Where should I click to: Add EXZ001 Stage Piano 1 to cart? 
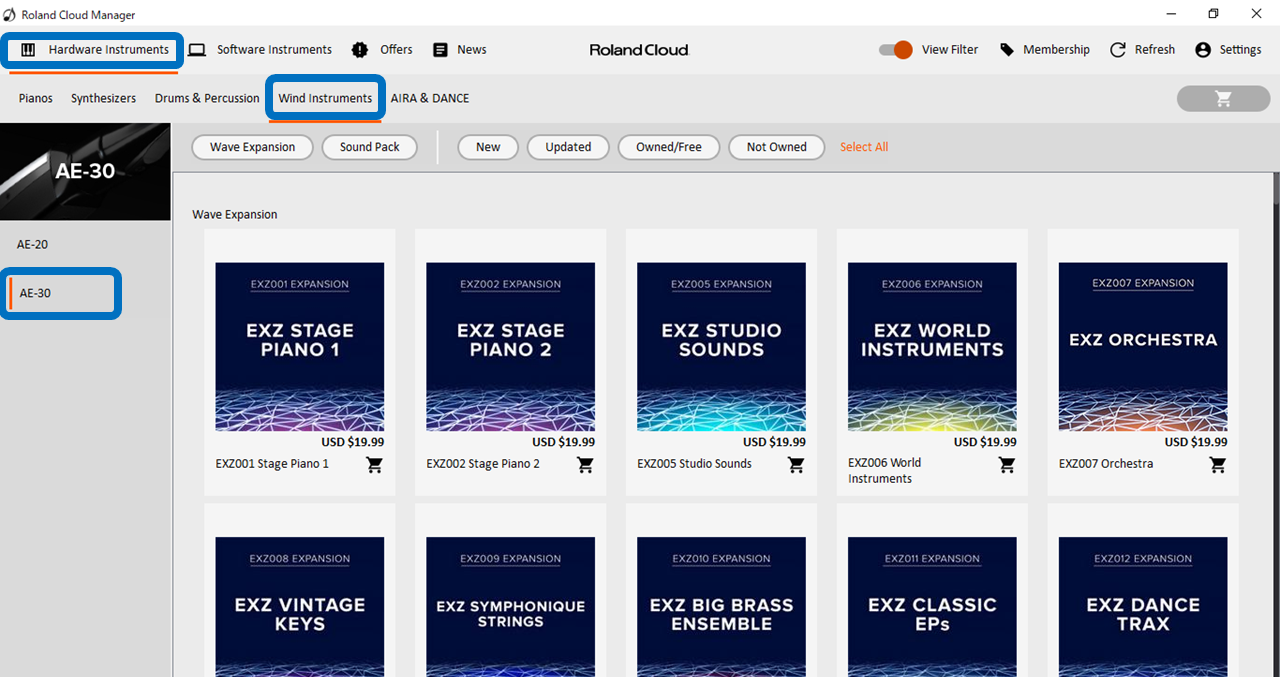point(374,465)
